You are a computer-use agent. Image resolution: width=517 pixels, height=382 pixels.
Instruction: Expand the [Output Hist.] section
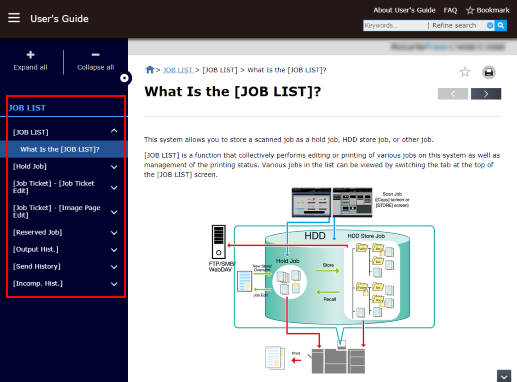(114, 250)
